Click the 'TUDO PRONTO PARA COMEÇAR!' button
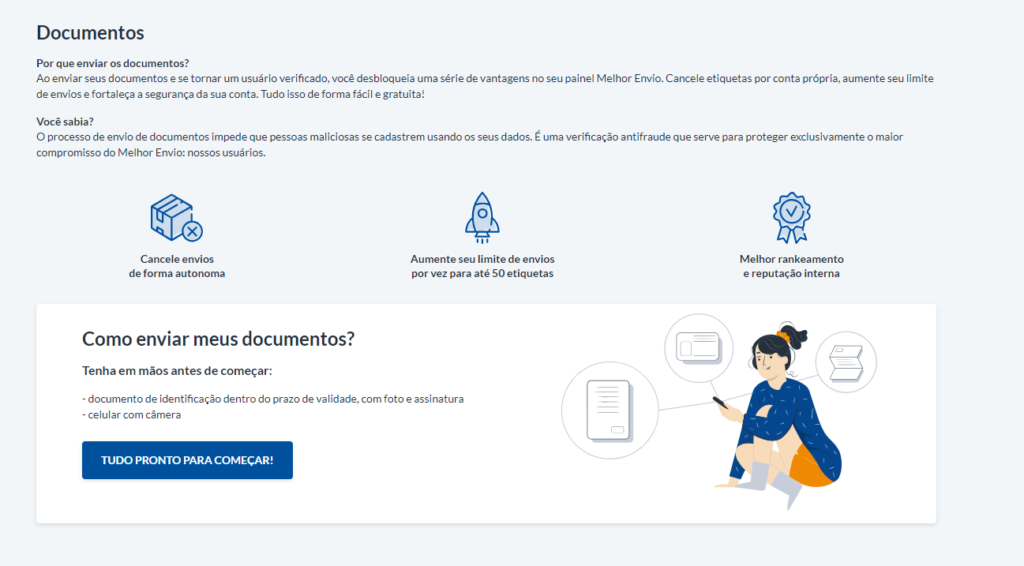The width and height of the screenshot is (1024, 566). click(187, 460)
